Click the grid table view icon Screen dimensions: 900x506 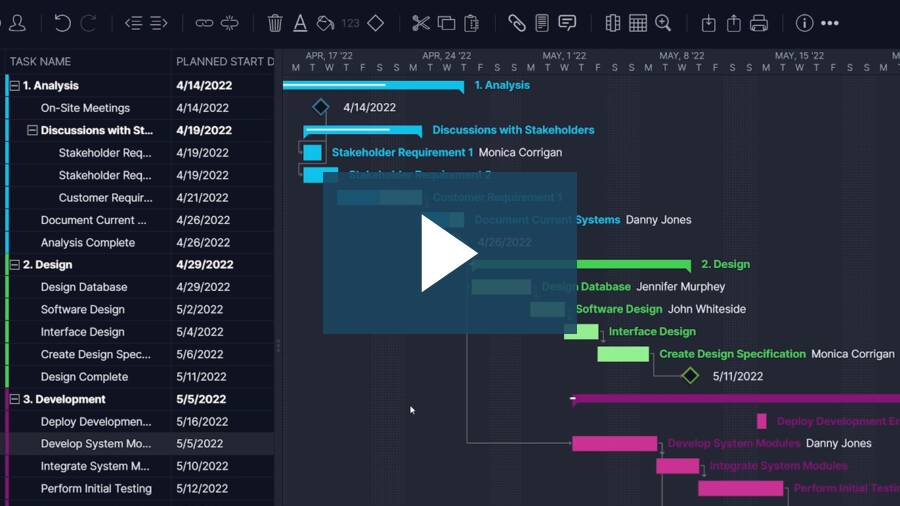point(638,24)
